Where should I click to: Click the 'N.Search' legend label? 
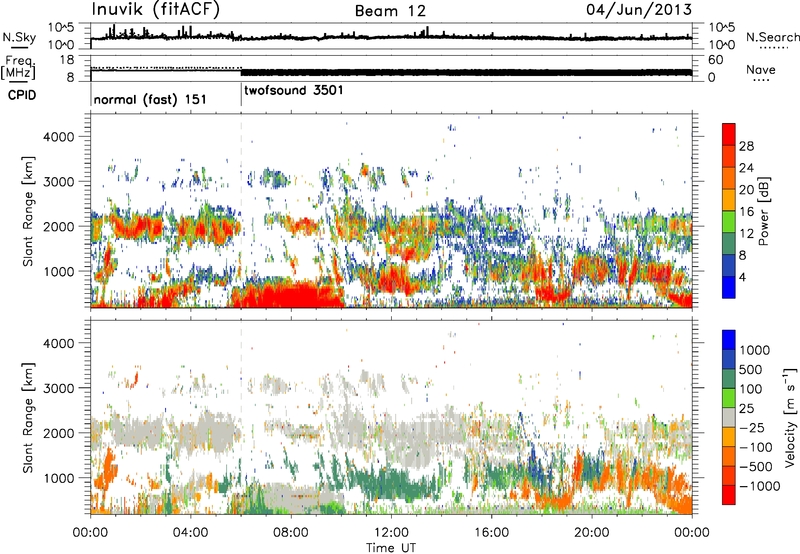coord(772,37)
